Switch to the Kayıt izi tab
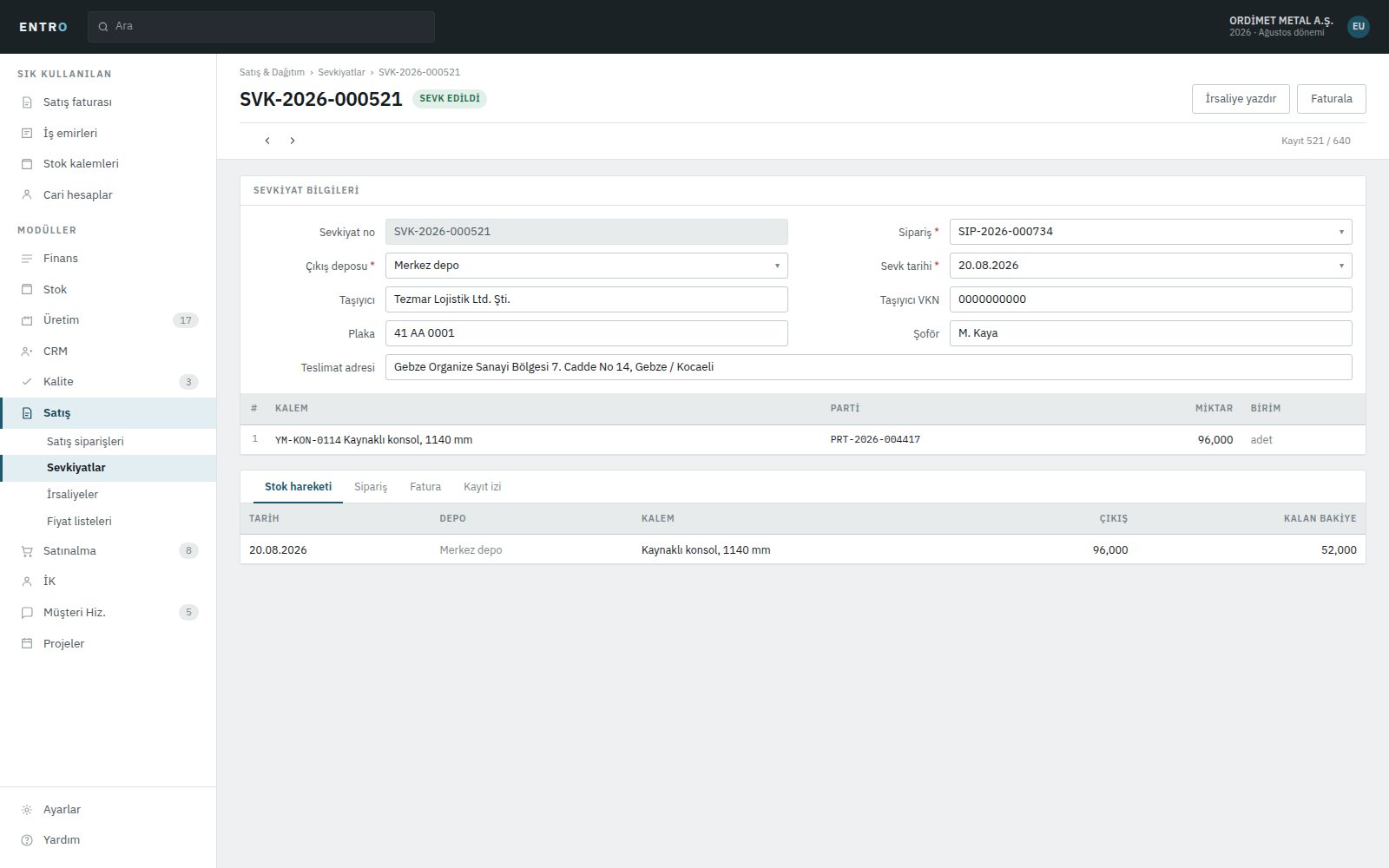The image size is (1389, 868). pos(482,487)
